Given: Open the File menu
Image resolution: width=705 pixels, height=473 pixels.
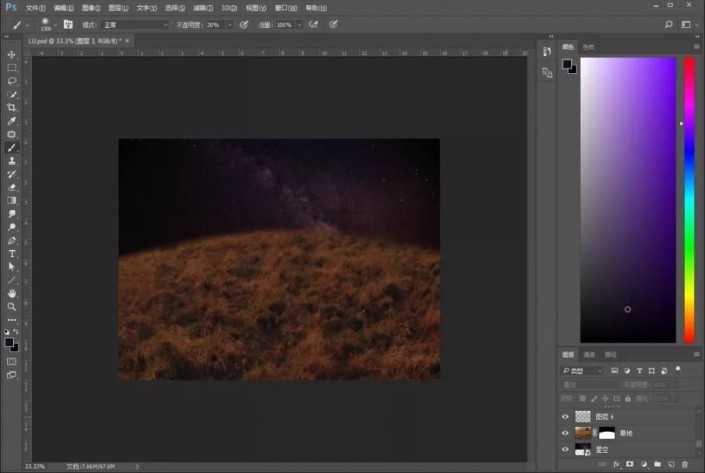Looking at the screenshot, I should [x=35, y=7].
